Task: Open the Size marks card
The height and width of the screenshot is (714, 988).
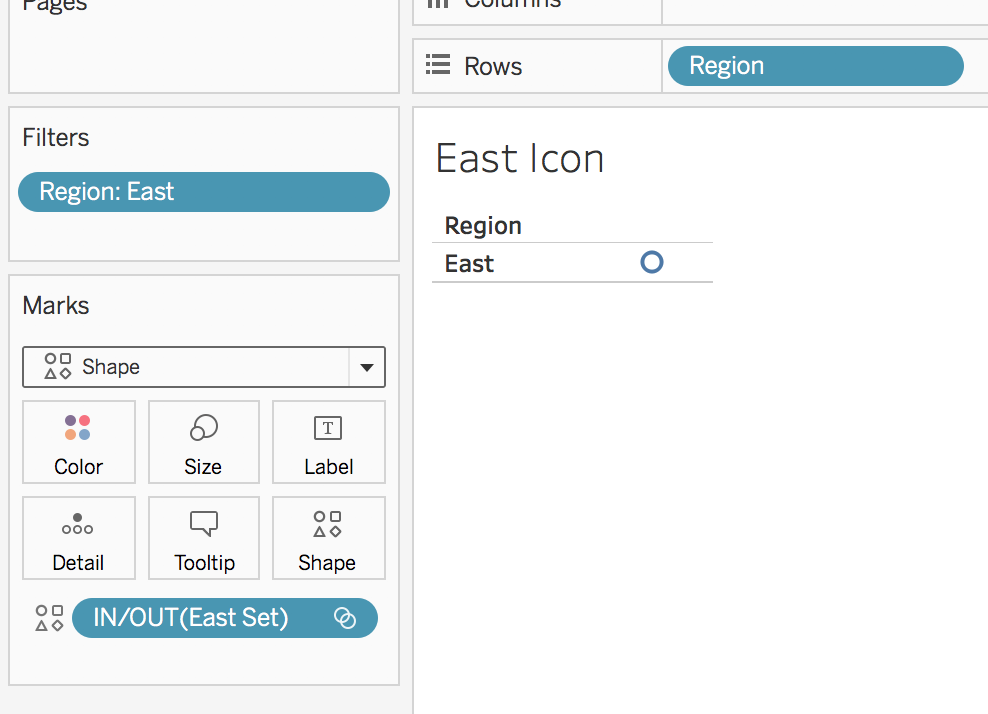Action: tap(204, 442)
